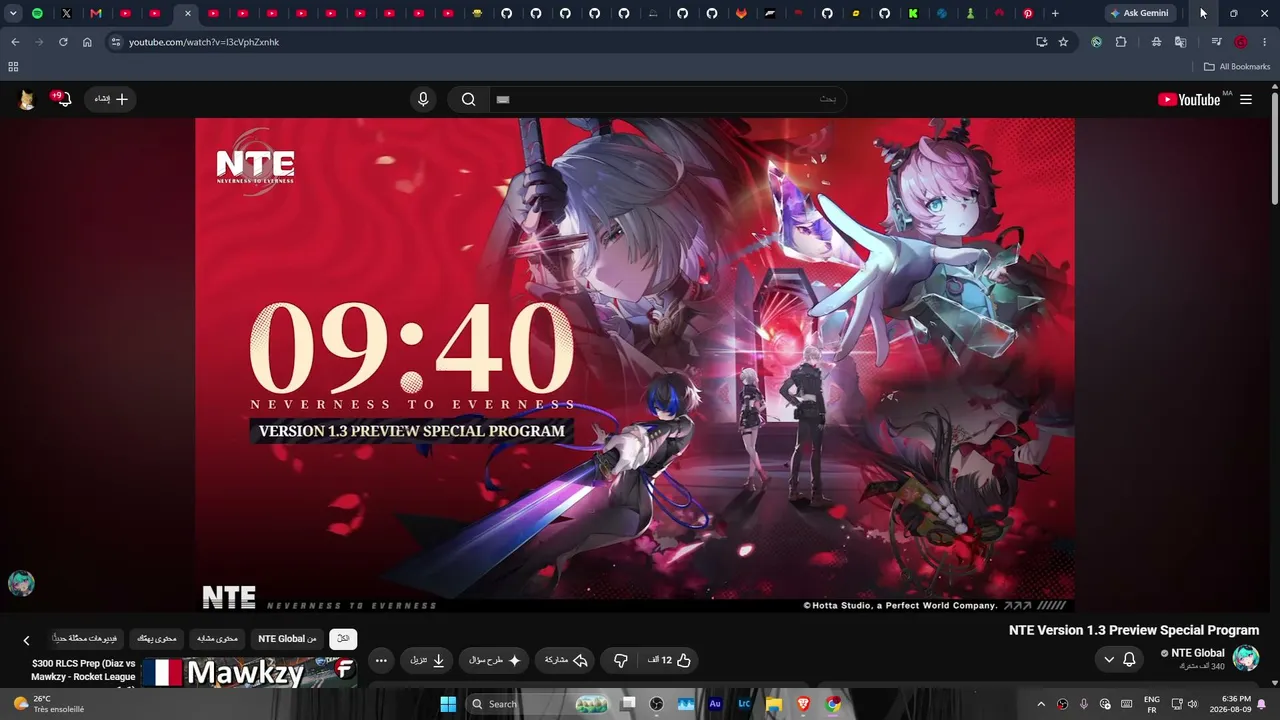Select the 'محتوى يهمّك' chip
Screen dimensions: 1280x720
point(156,639)
